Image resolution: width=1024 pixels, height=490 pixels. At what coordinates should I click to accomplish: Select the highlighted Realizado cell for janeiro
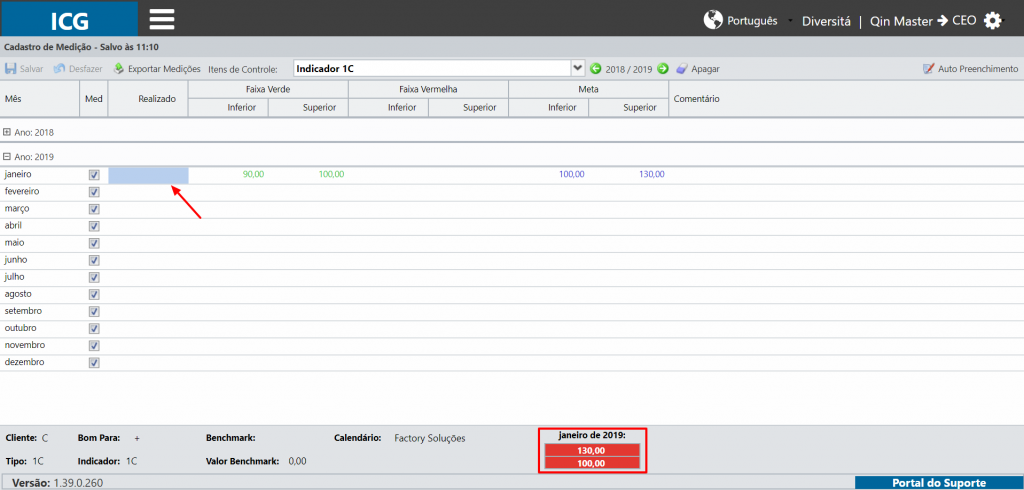coord(148,175)
